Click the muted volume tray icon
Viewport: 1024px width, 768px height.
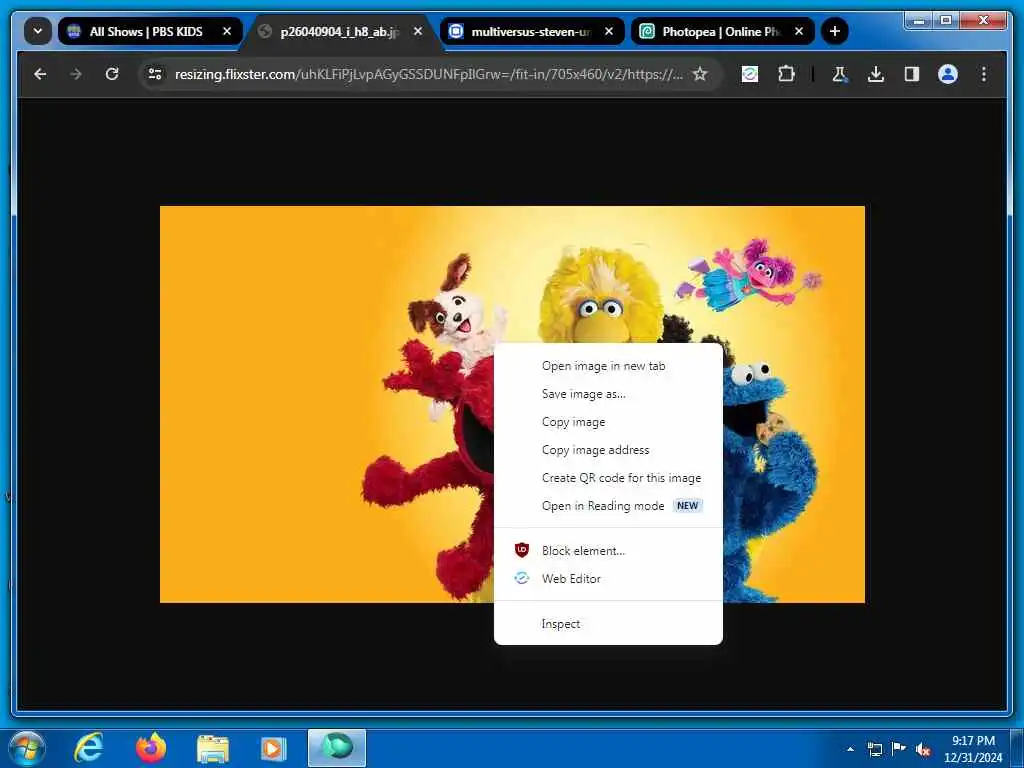(923, 750)
